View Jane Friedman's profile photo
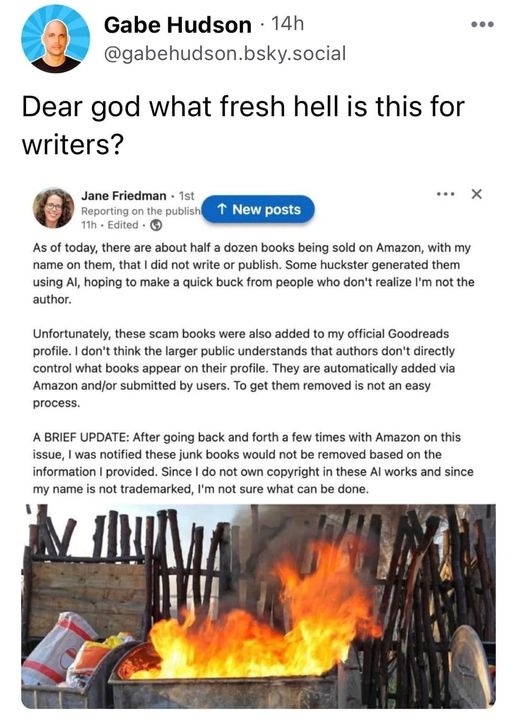This screenshot has width=517, height=720. point(53,208)
